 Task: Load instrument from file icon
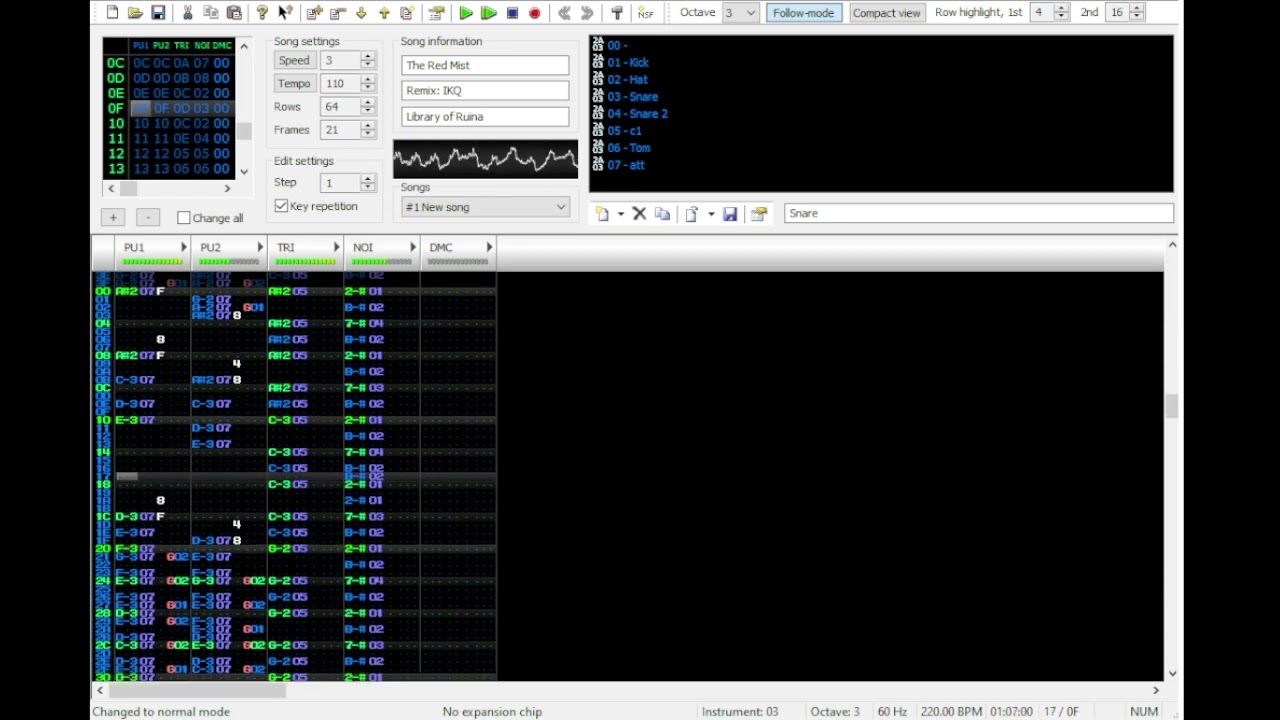point(692,214)
